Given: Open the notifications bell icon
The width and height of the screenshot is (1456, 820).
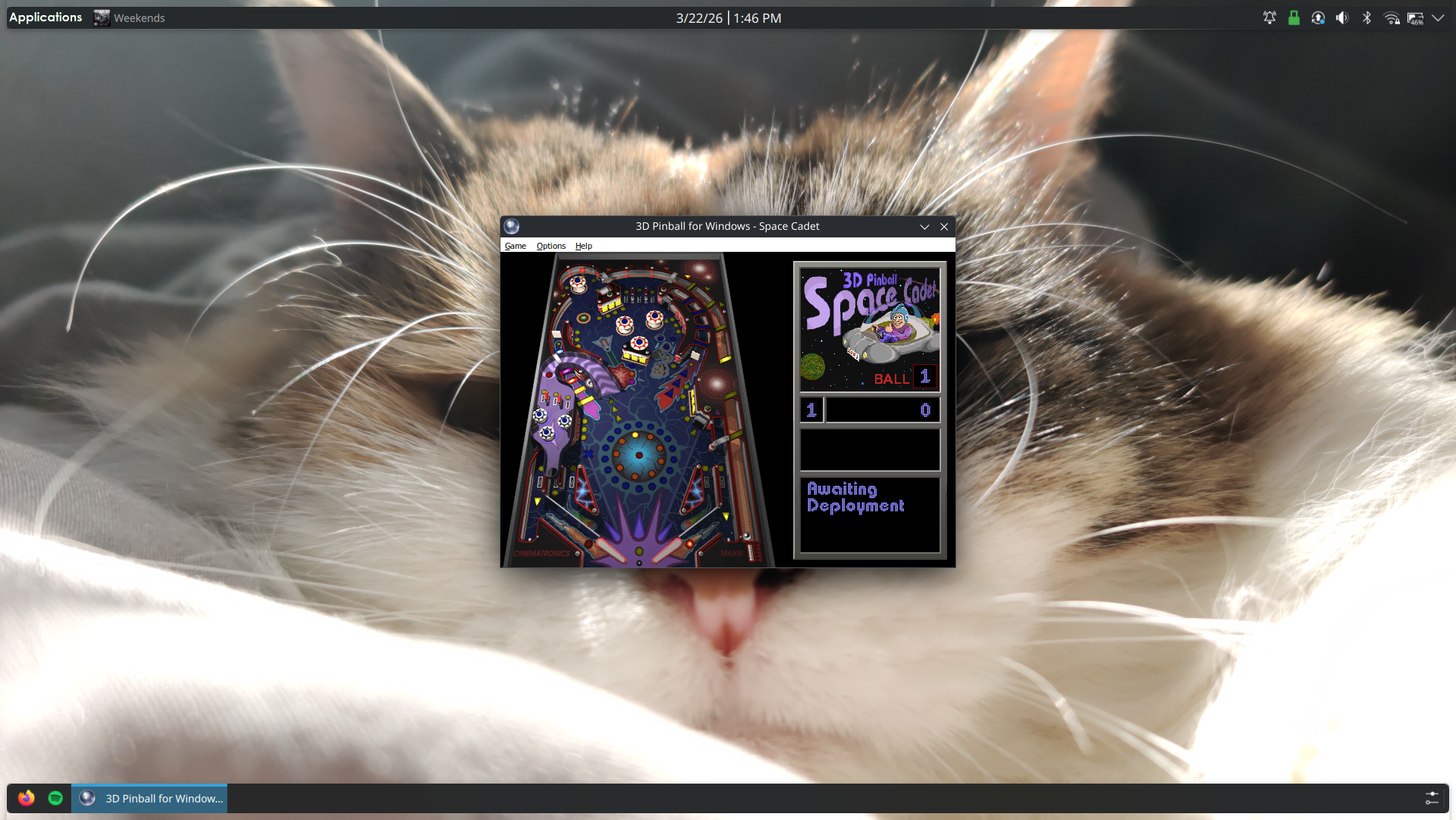Looking at the screenshot, I should pyautogui.click(x=1269, y=17).
